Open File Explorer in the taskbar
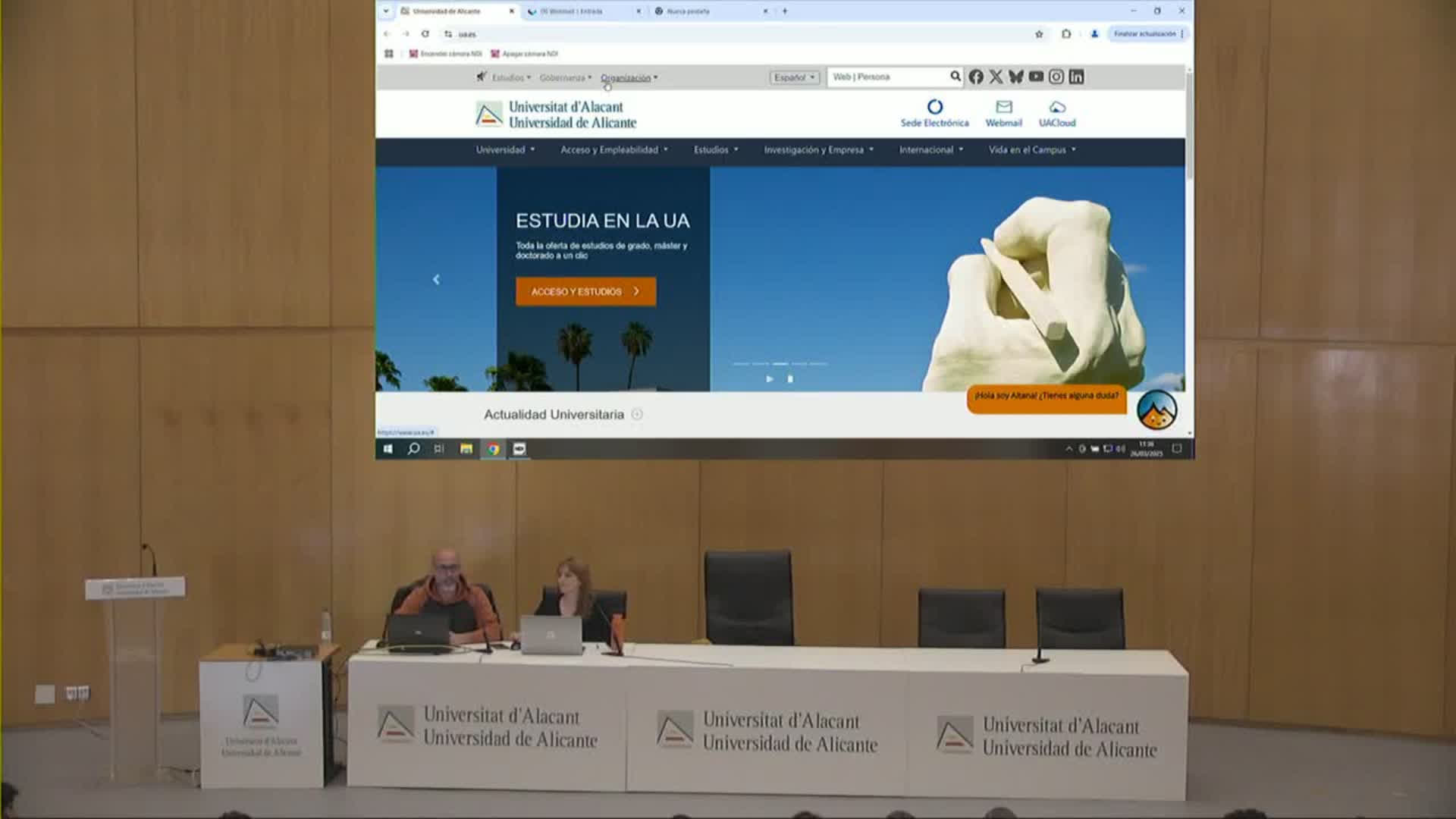 point(466,449)
